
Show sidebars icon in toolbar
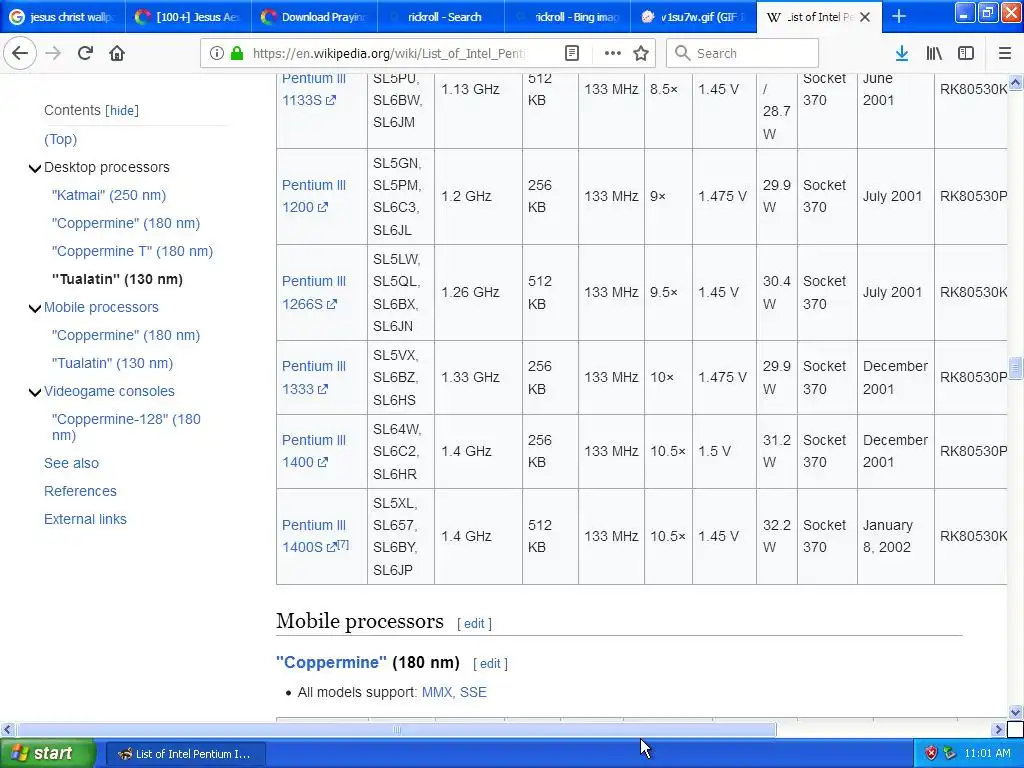966,54
